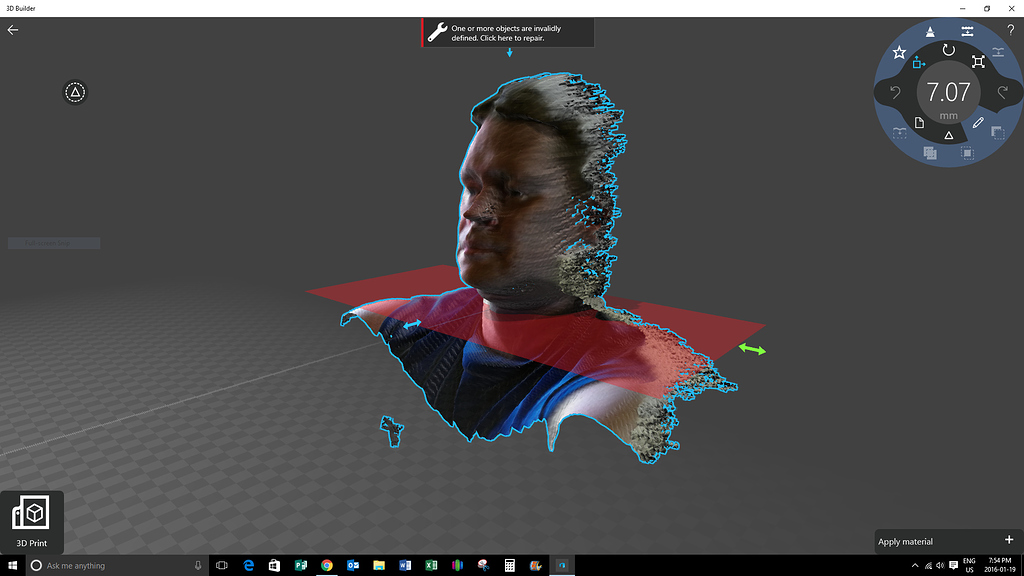Open the 3D Print panel
This screenshot has width=1024, height=576.
(x=31, y=521)
